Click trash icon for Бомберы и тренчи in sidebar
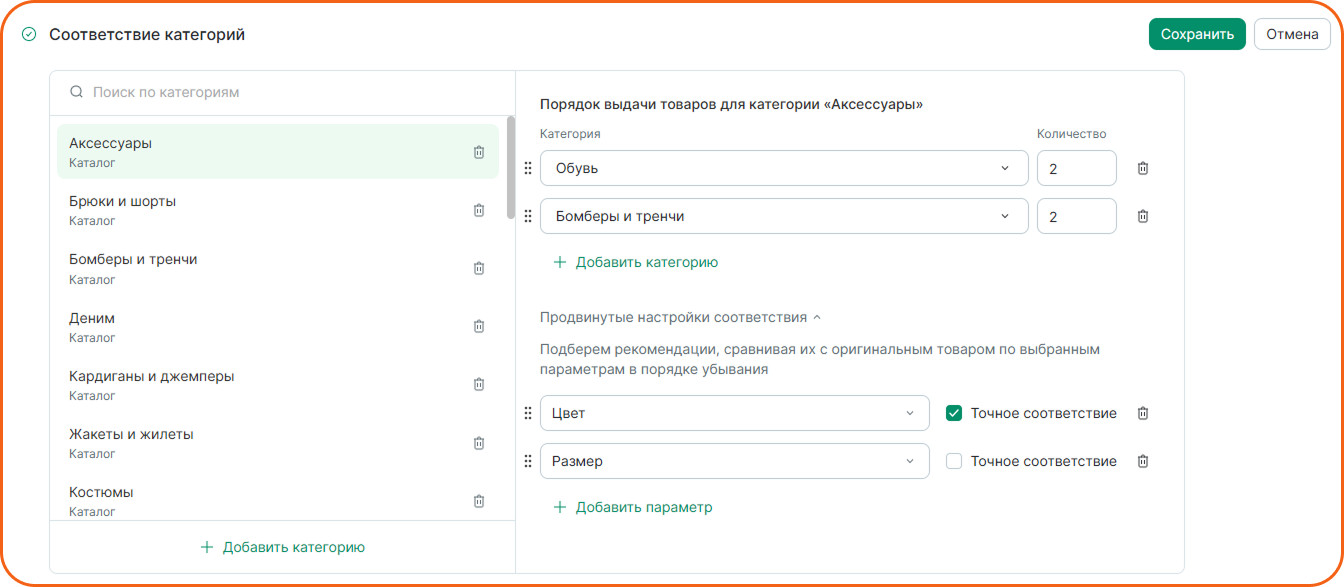Image resolution: width=1344 pixels, height=587 pixels. click(478, 268)
